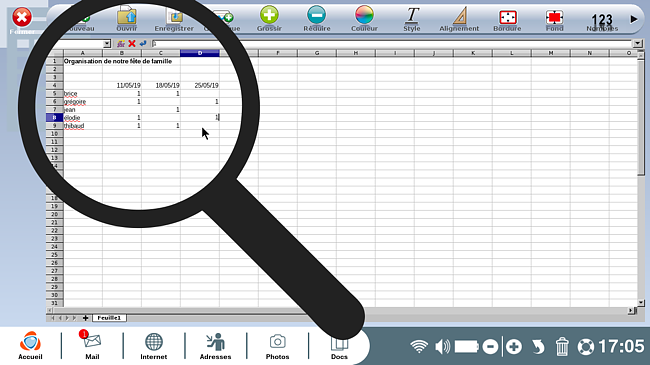The height and width of the screenshot is (365, 650).
Task: Open the Fond background fill tool
Action: pos(554,18)
